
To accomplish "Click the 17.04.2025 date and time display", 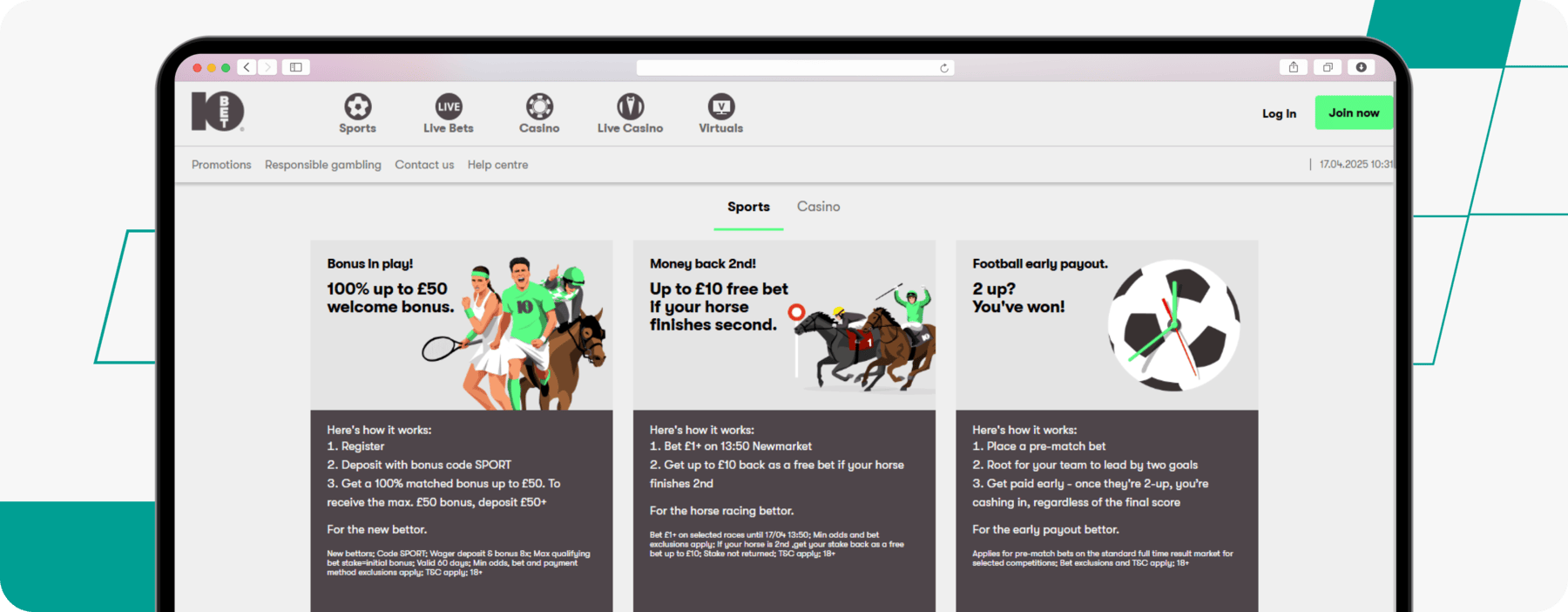I will click(x=1356, y=165).
